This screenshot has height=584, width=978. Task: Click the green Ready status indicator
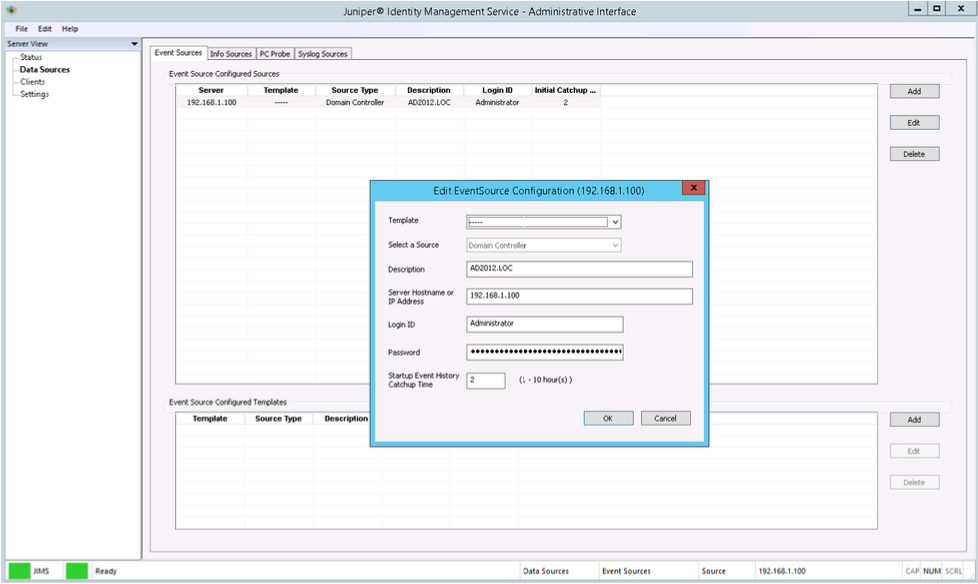(77, 571)
